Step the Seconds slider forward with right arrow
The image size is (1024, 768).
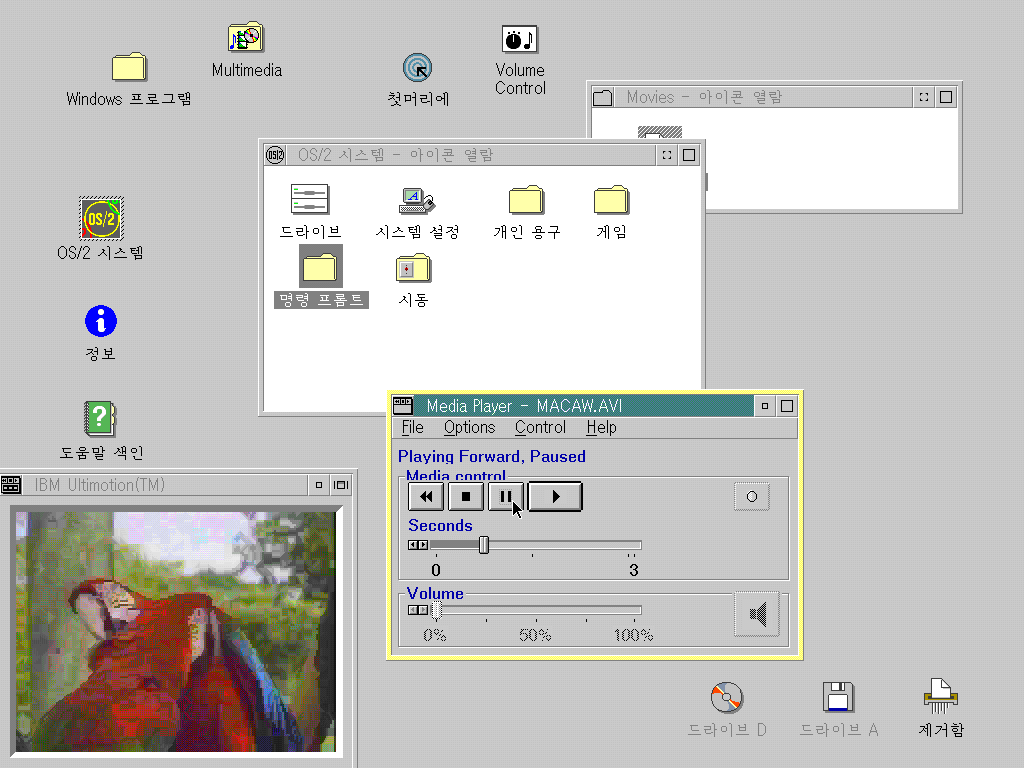point(423,545)
